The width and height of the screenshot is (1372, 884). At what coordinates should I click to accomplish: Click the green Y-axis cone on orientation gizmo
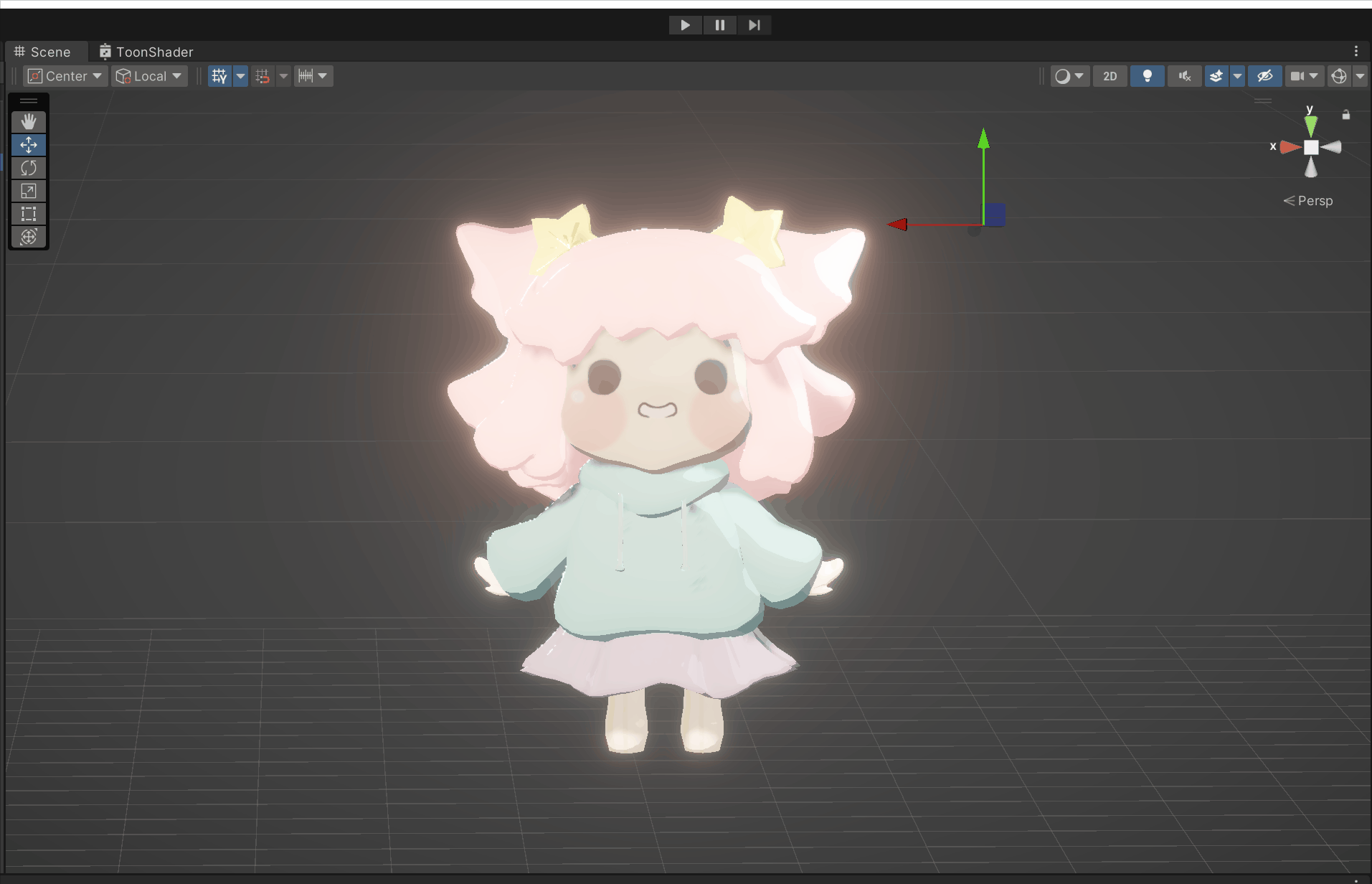1310,126
